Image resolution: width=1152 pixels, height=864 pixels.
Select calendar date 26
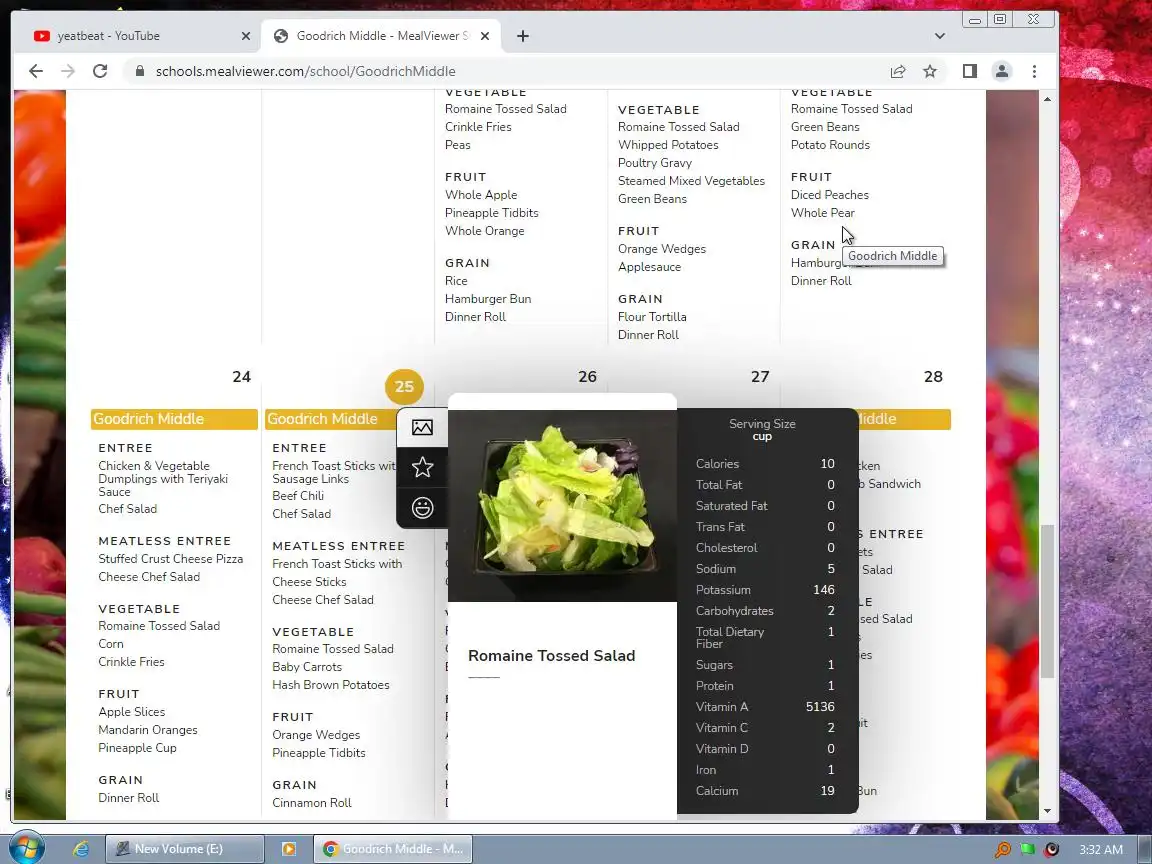[x=587, y=377]
